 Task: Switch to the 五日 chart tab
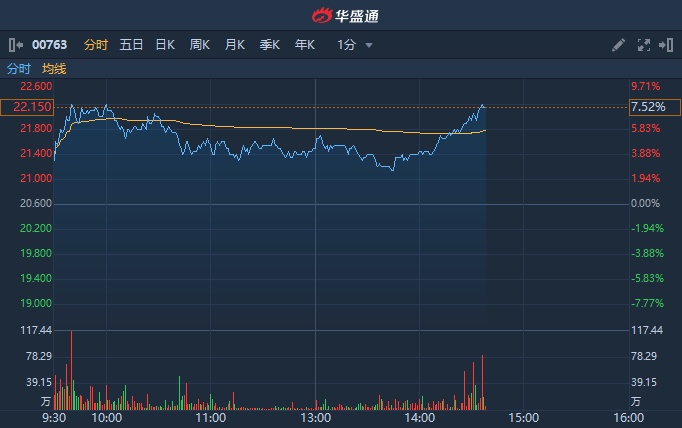pyautogui.click(x=131, y=45)
